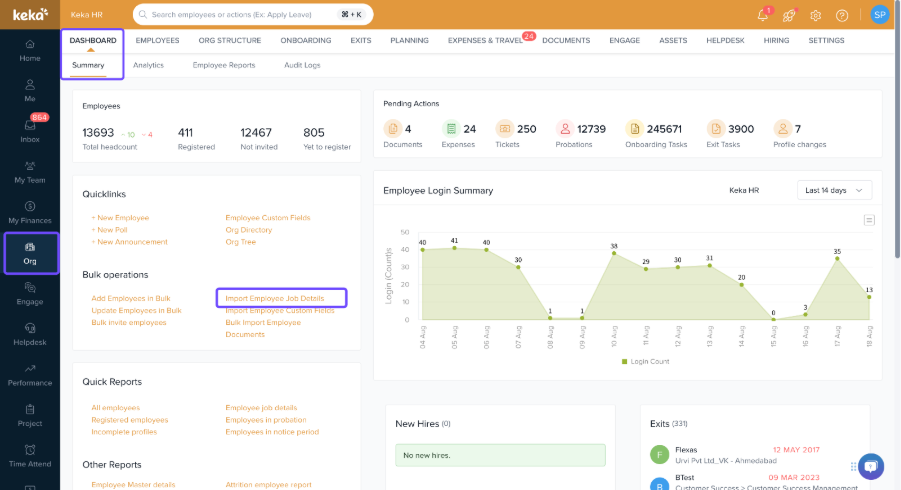Open My Finances in sidebar
This screenshot has height=490, width=901.
(x=30, y=213)
